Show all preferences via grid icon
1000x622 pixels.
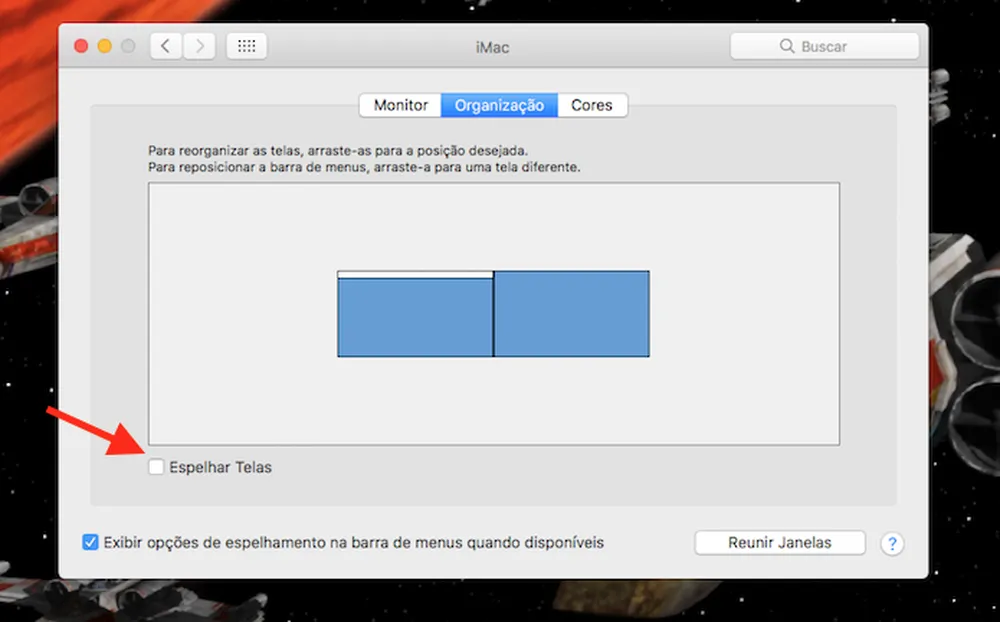[x=247, y=46]
